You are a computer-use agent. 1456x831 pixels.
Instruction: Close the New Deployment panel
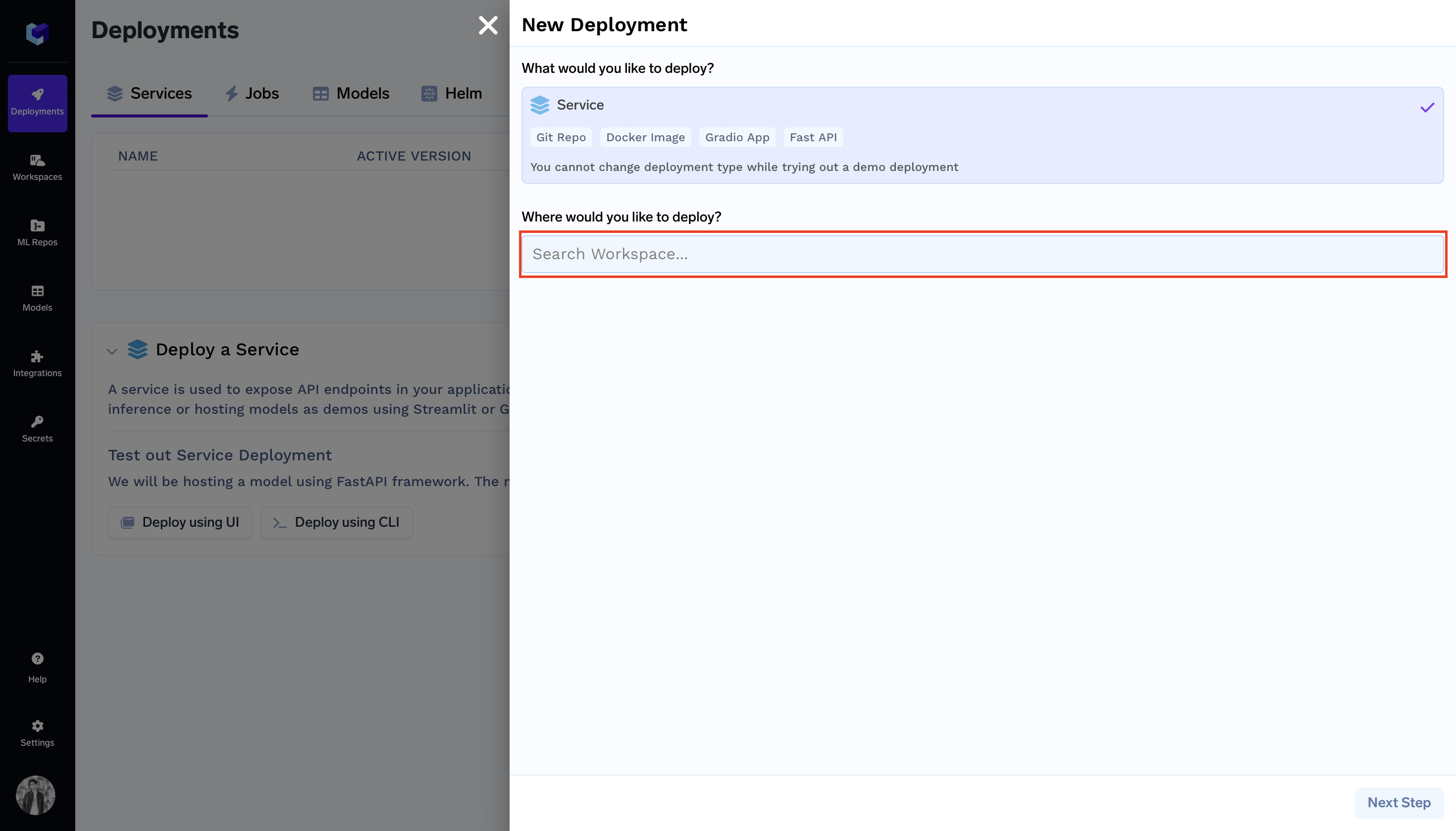[488, 25]
